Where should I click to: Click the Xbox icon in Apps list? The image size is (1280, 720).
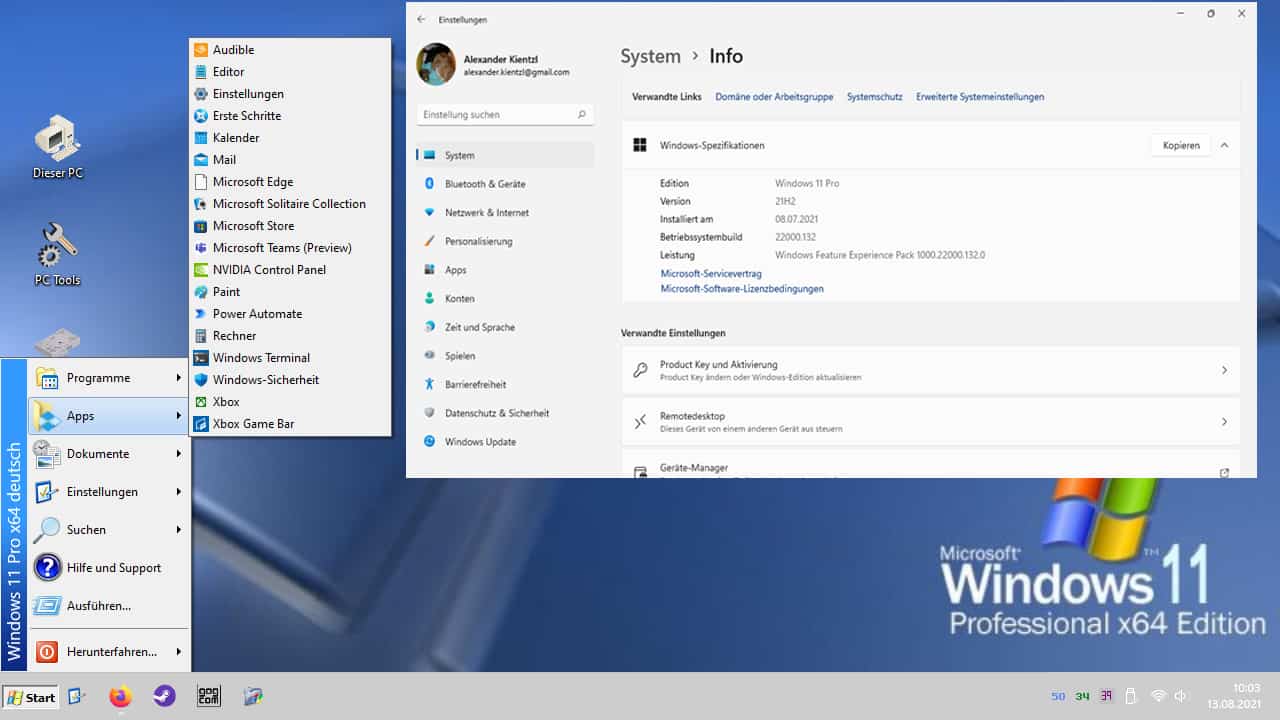click(x=201, y=402)
